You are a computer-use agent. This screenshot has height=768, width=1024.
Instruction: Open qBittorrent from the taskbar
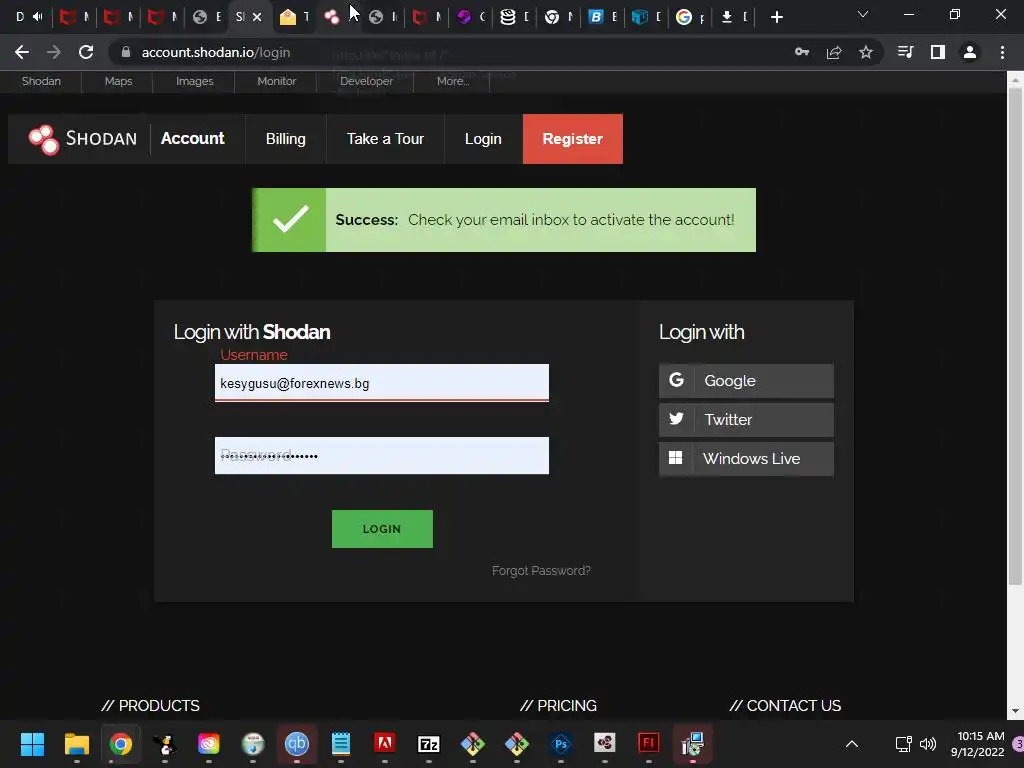[x=296, y=743]
